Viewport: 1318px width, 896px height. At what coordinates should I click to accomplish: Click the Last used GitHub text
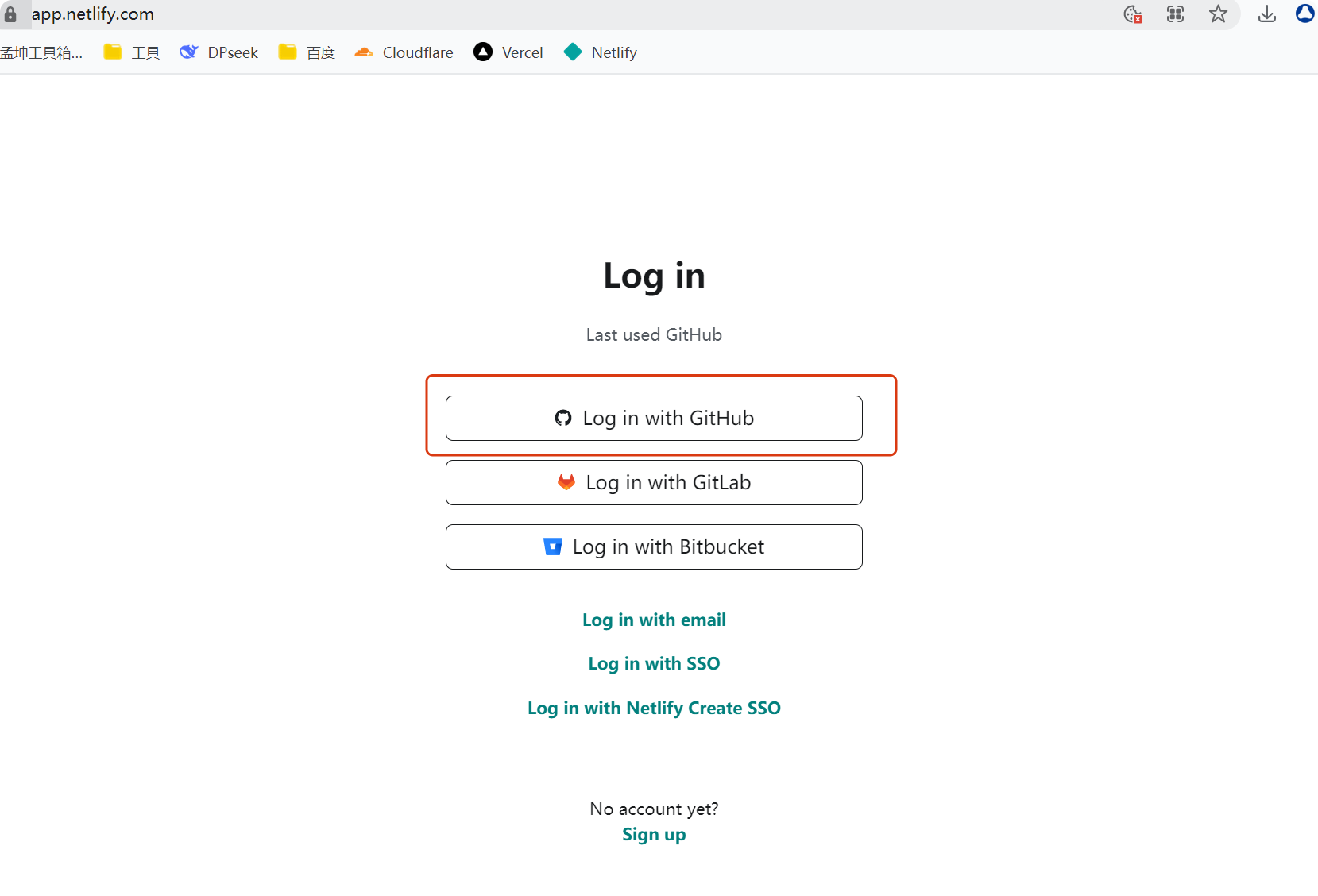coord(654,334)
